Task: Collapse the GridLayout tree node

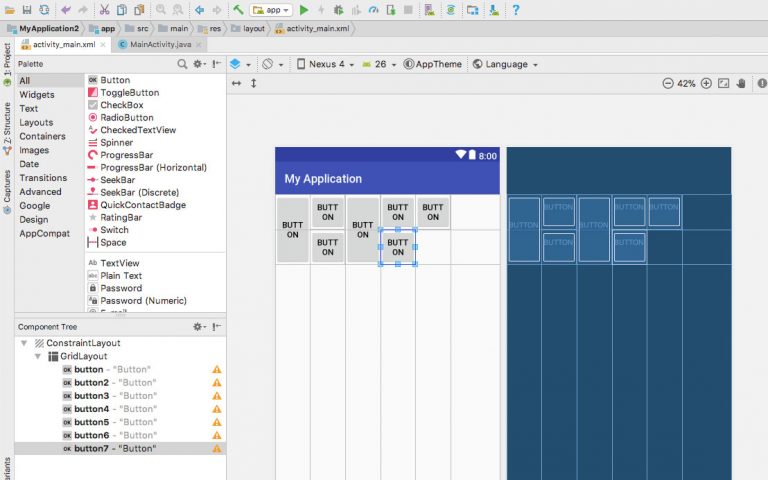Action: coord(38,357)
